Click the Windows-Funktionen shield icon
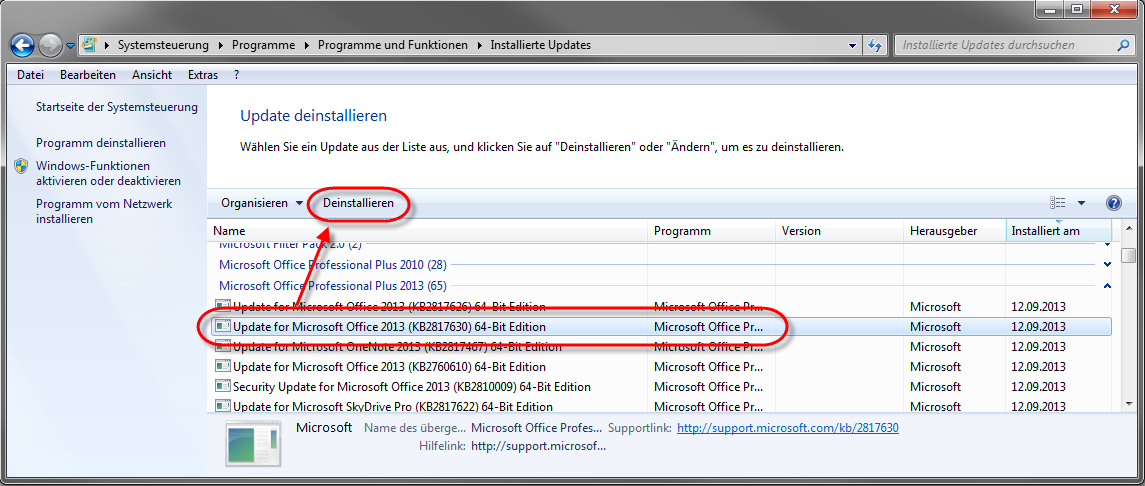The height and width of the screenshot is (486, 1145). click(x=21, y=166)
